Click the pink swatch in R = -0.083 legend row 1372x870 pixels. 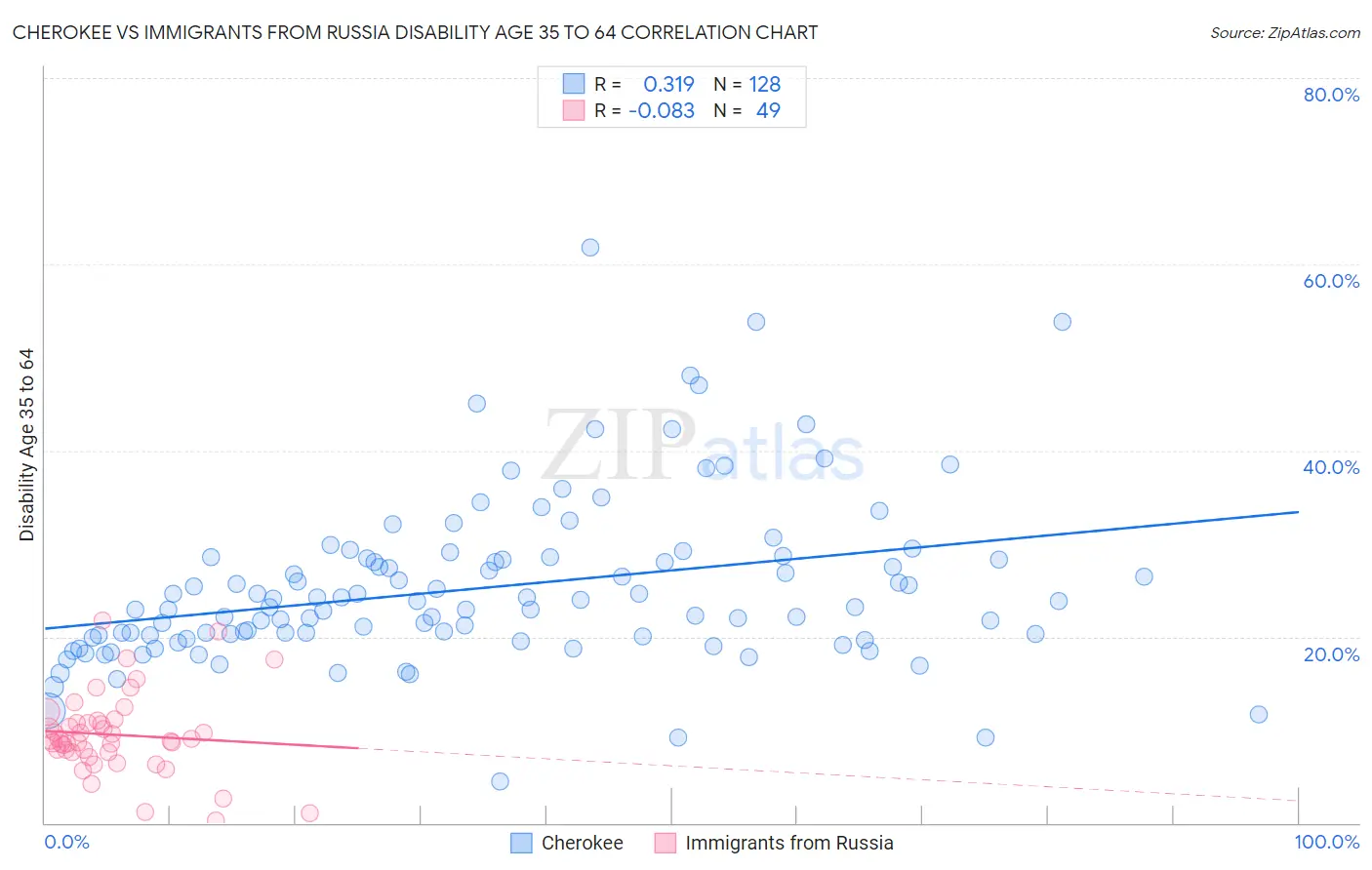click(x=573, y=110)
